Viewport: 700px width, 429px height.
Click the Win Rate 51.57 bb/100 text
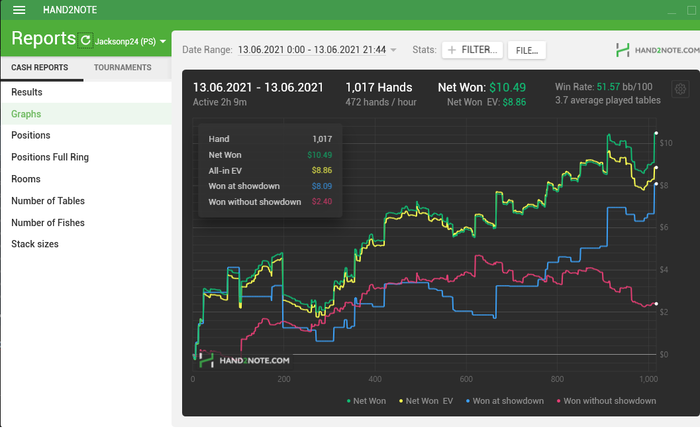604,87
